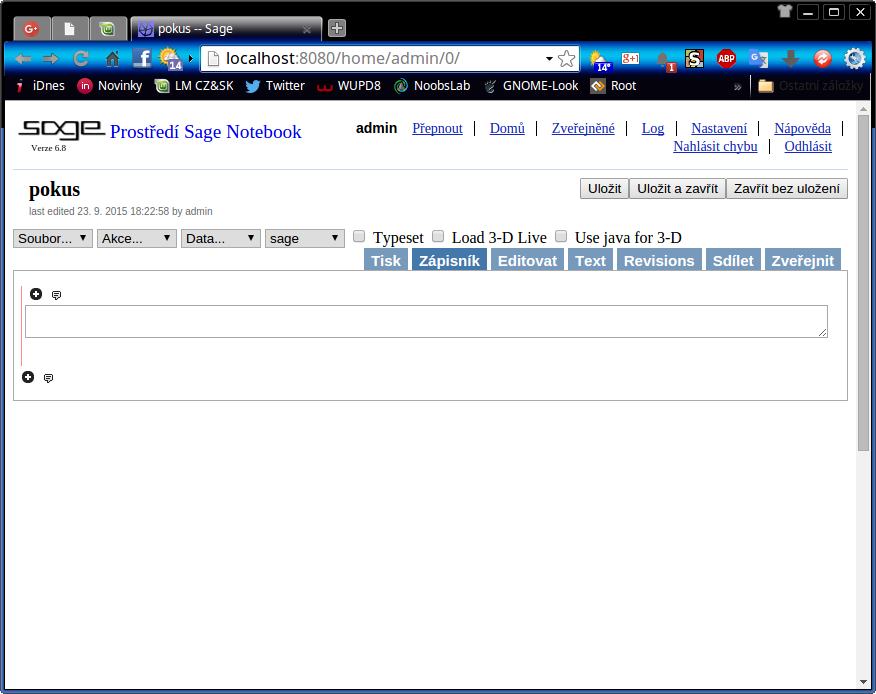Open the Text tab

pyautogui.click(x=591, y=260)
